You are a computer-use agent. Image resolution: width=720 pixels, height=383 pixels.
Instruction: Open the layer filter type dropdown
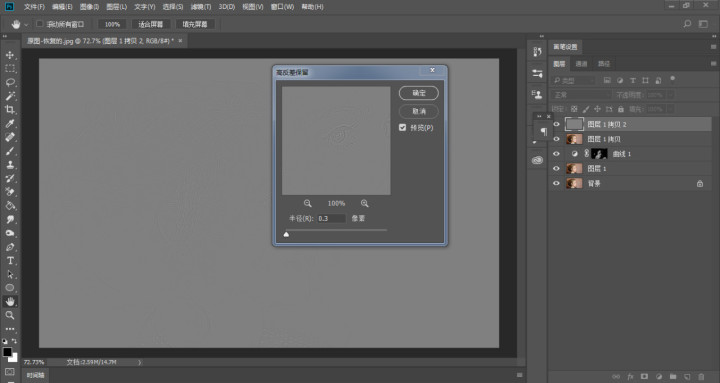coord(574,80)
